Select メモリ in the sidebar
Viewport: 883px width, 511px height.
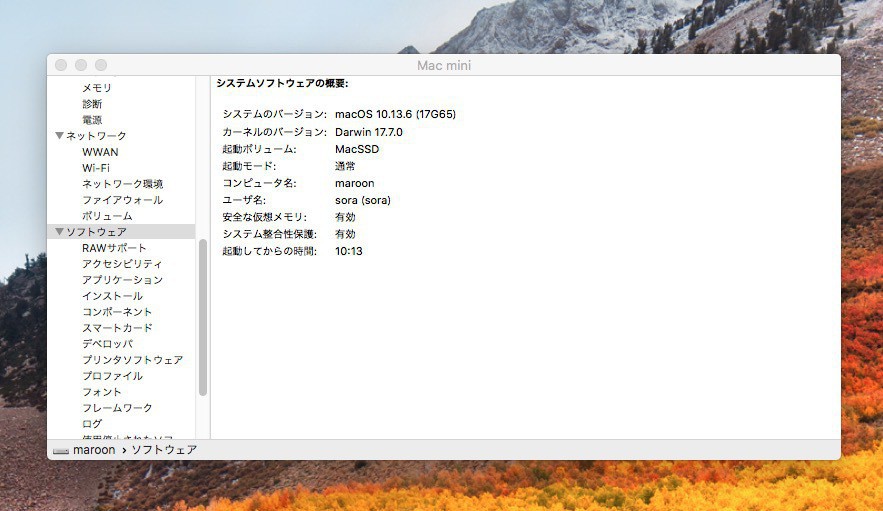pos(97,88)
